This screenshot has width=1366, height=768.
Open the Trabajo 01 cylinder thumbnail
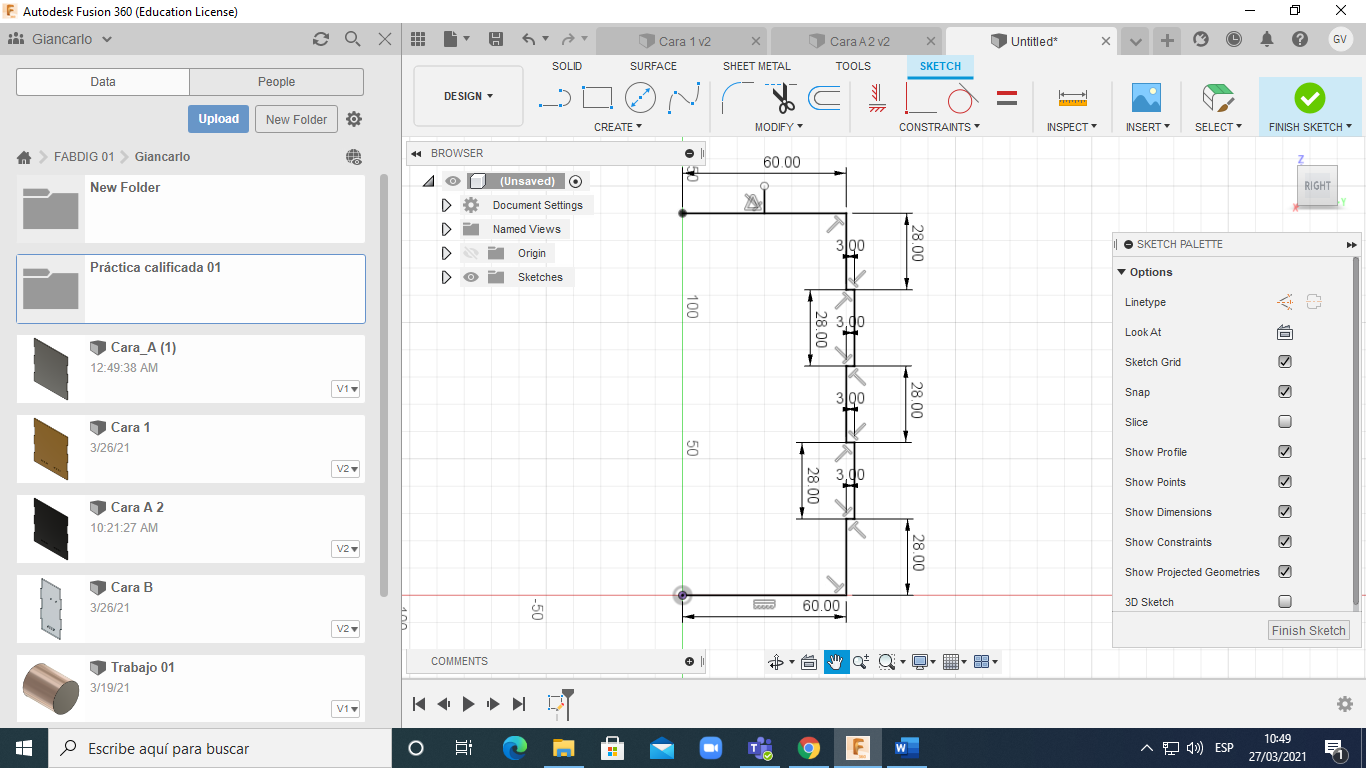click(x=50, y=688)
